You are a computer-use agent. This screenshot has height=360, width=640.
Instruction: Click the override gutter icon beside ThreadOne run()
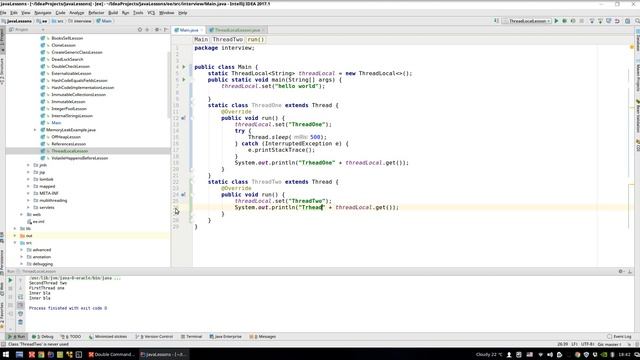[x=183, y=118]
